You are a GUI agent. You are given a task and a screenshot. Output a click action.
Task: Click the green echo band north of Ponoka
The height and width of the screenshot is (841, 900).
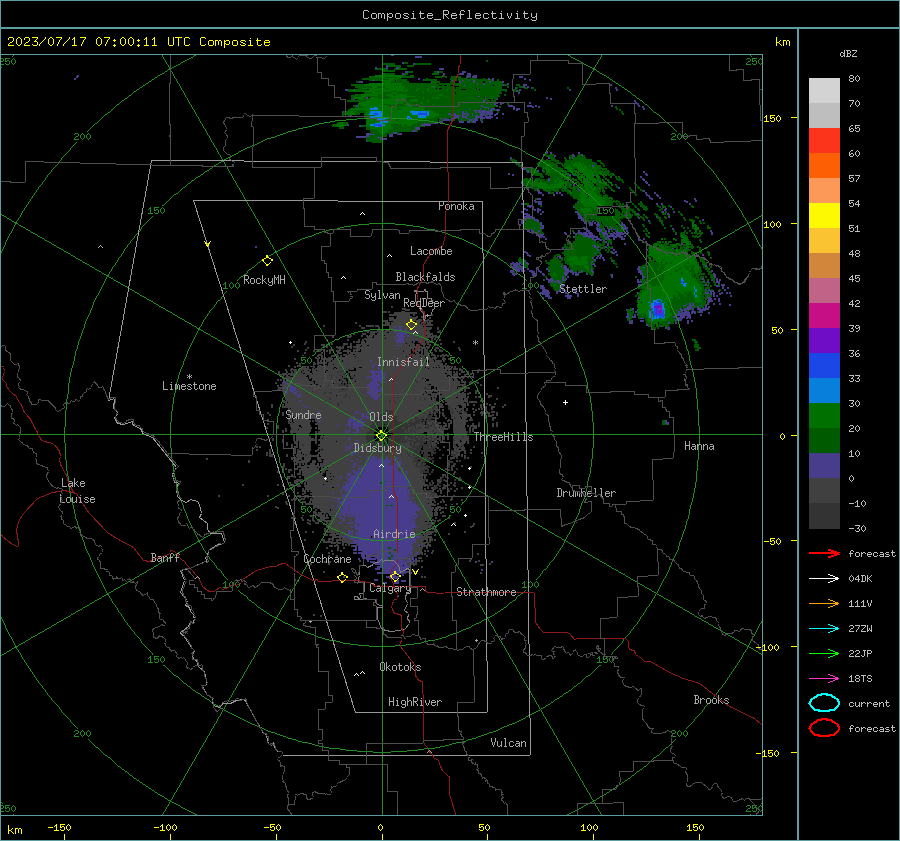point(425,103)
